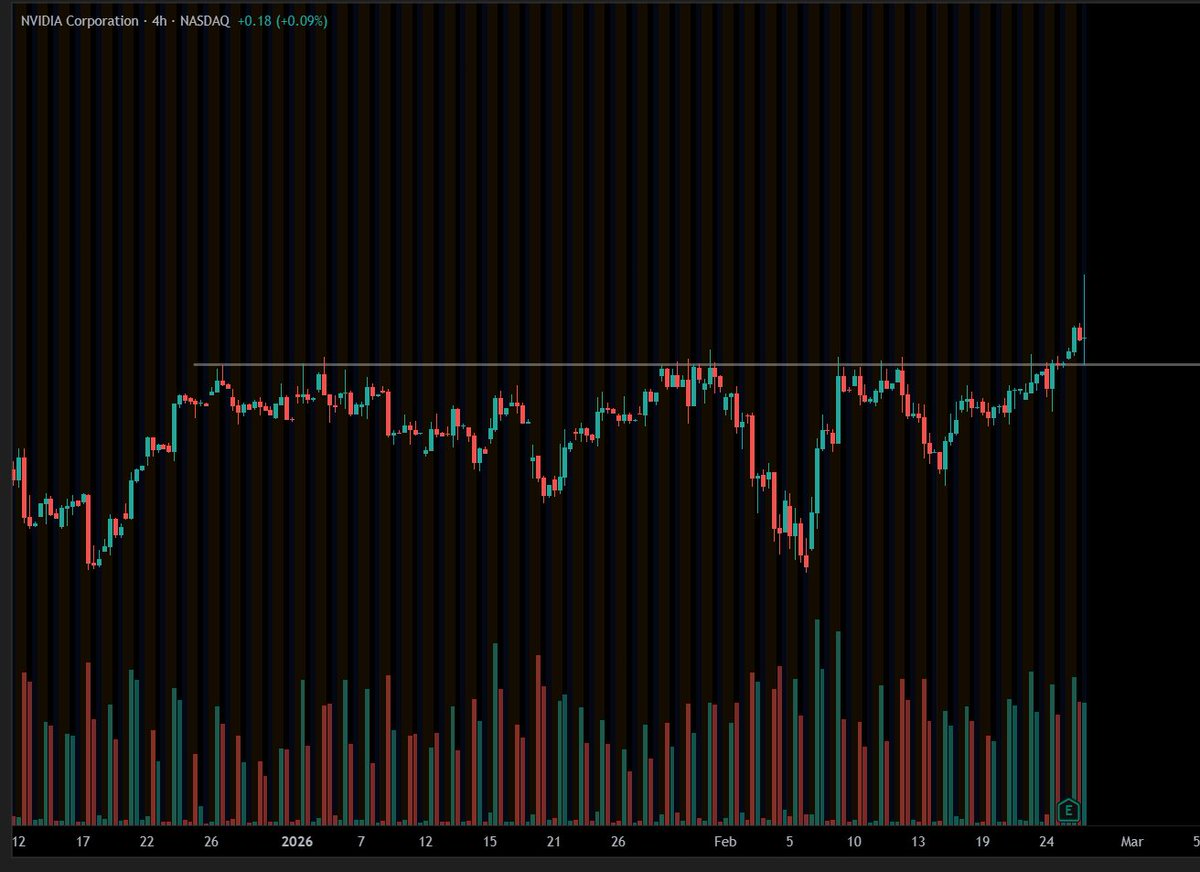The height and width of the screenshot is (872, 1200).
Task: Click the Mar label on time axis
Action: (1131, 842)
